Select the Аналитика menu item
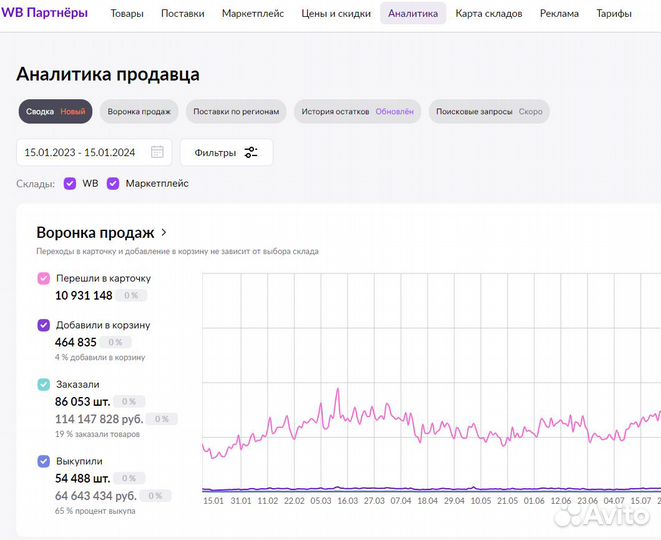The height and width of the screenshot is (540, 661). pos(413,14)
